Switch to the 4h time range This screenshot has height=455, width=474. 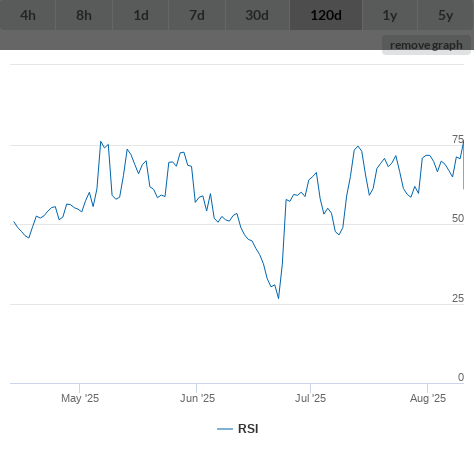28,15
